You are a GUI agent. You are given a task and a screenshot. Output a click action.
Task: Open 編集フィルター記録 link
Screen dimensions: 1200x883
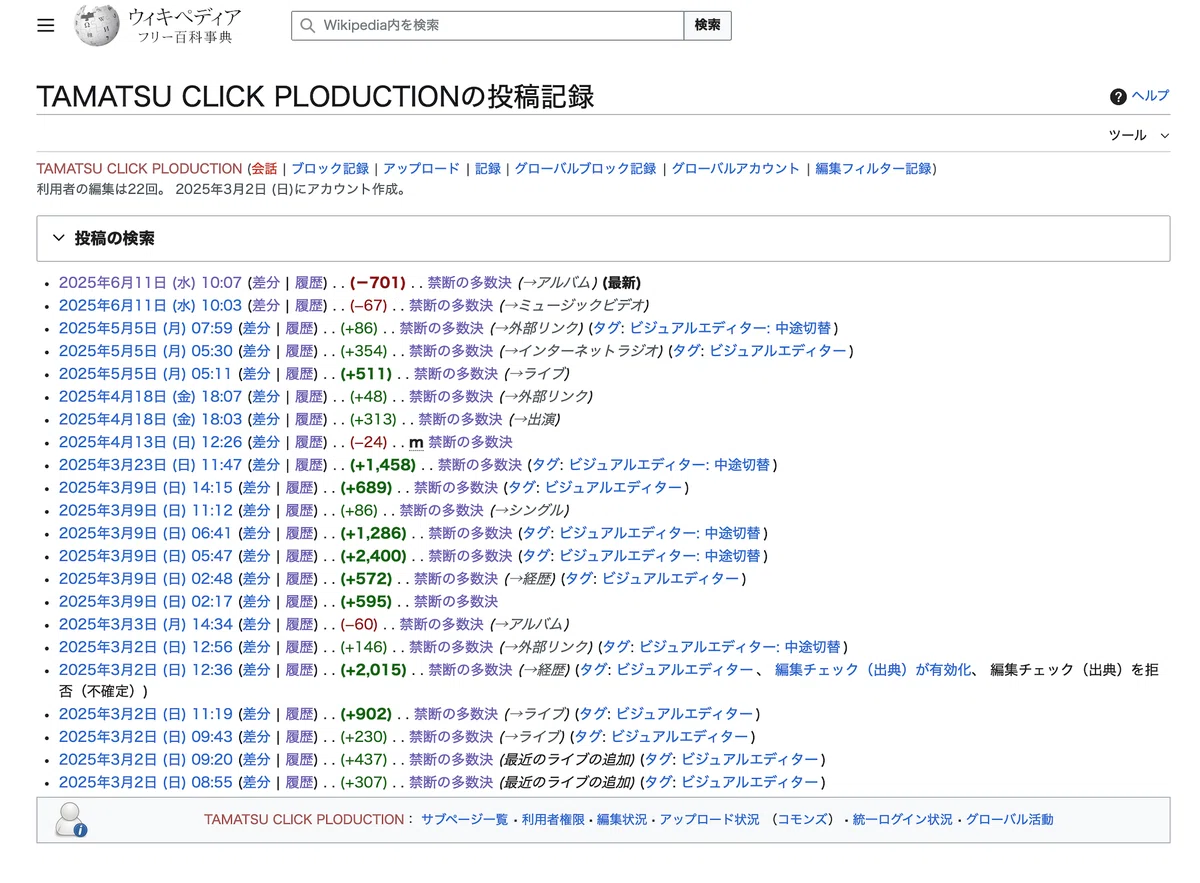[x=873, y=169]
